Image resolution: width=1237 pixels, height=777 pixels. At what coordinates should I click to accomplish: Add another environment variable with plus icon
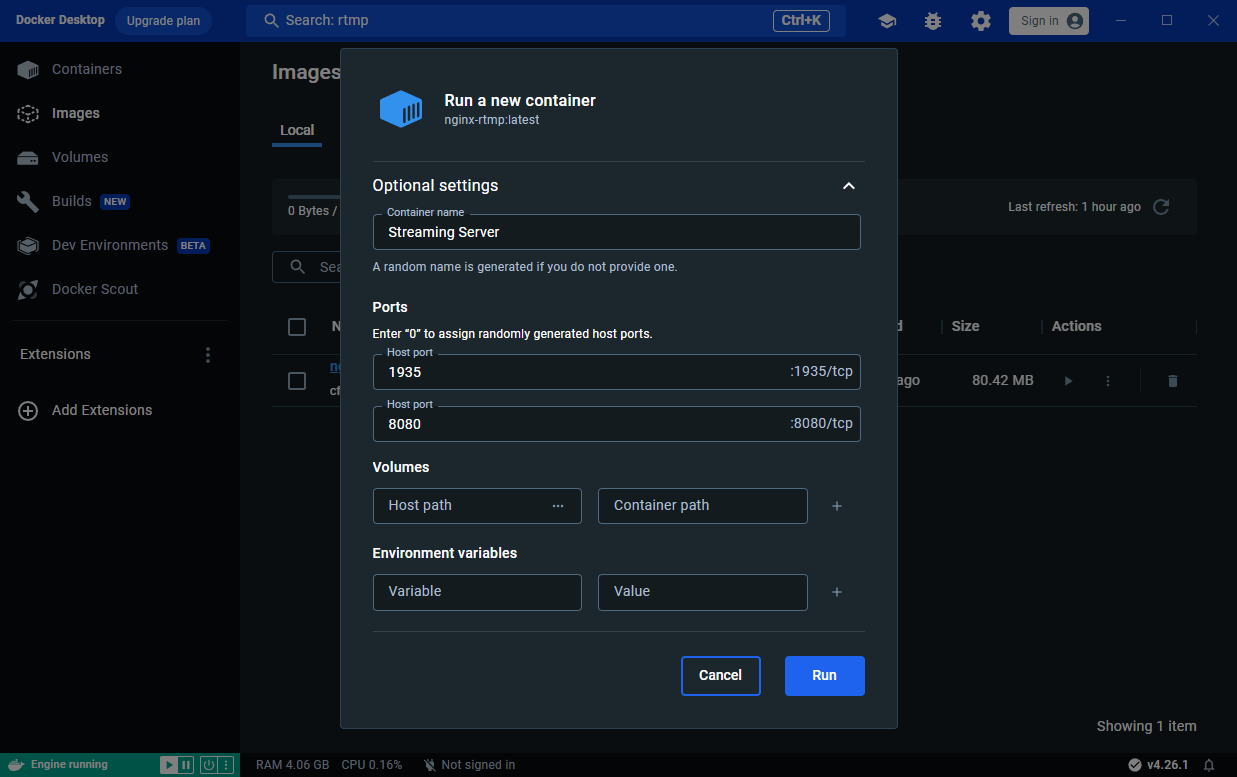(x=837, y=592)
